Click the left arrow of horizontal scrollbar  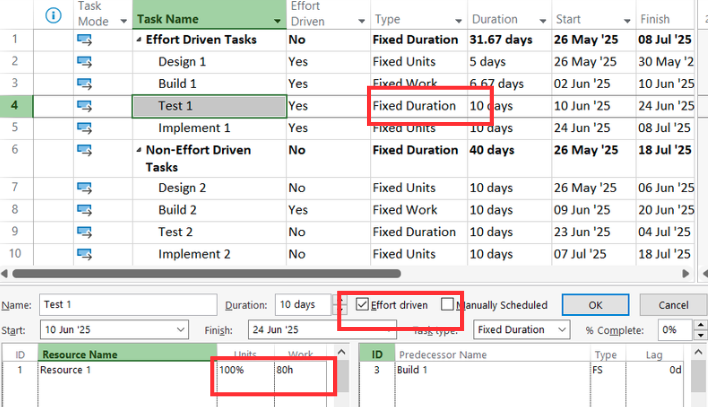(5, 274)
